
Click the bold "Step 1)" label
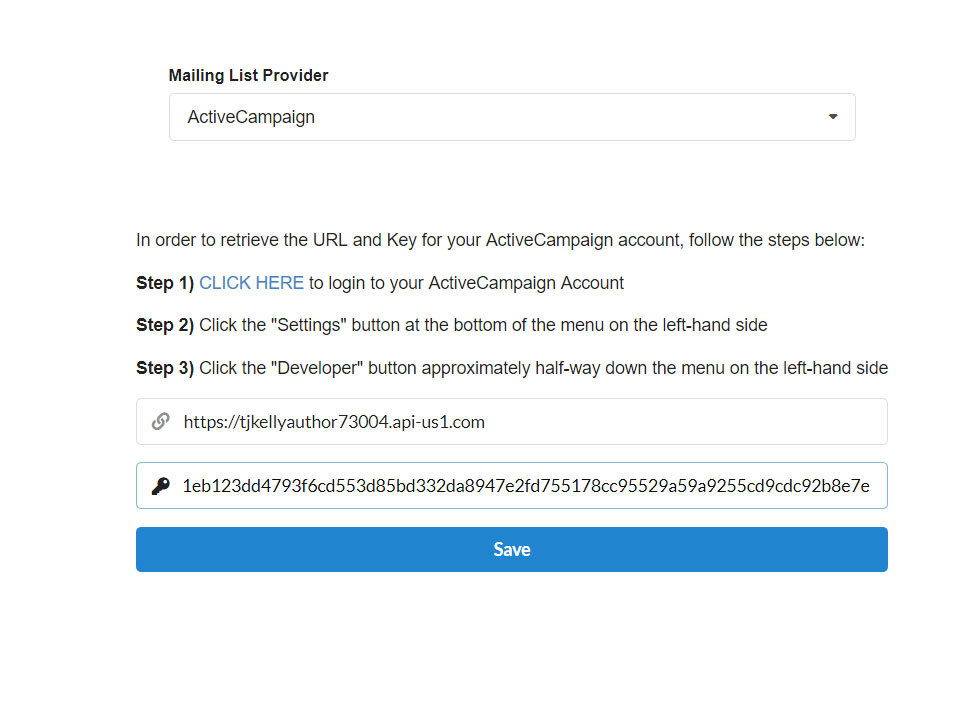[165, 283]
